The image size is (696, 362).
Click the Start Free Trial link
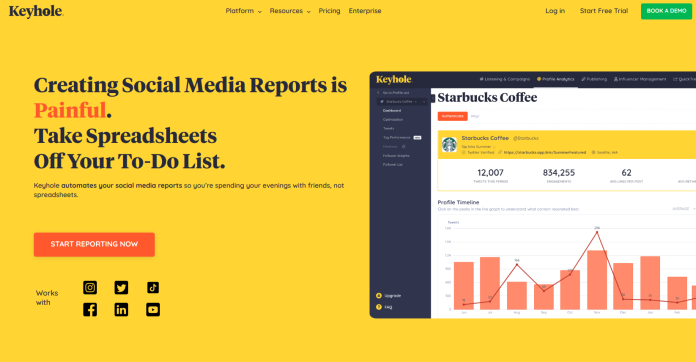[604, 11]
